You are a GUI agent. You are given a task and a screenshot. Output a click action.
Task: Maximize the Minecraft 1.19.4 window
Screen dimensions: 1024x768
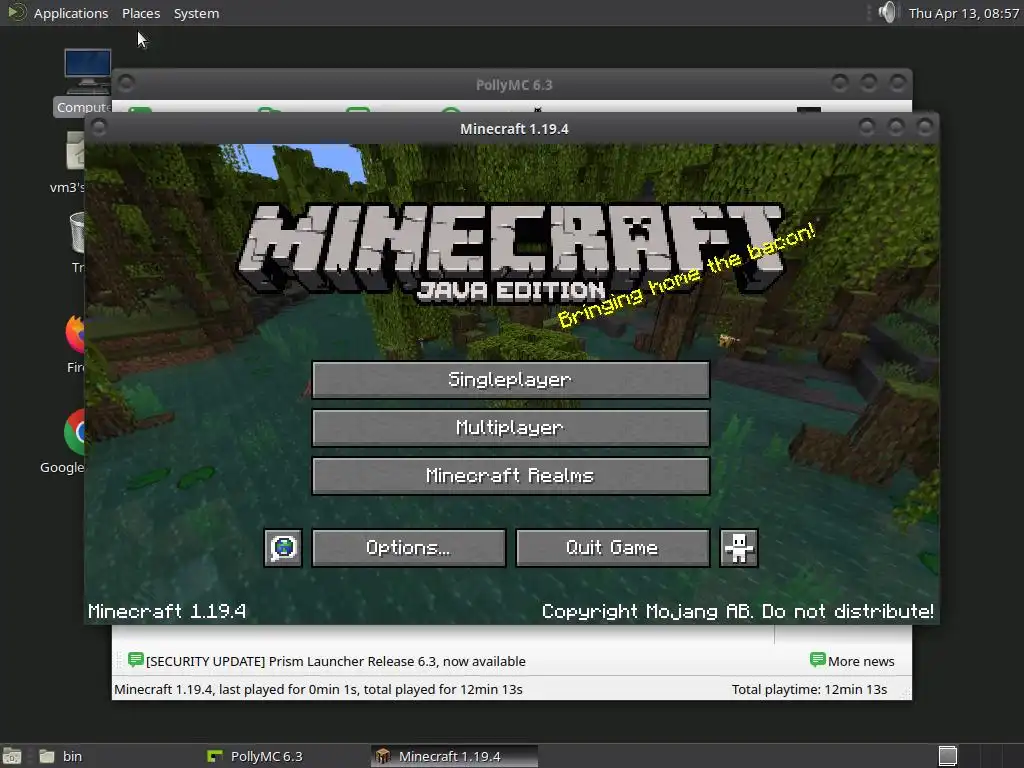tap(896, 127)
